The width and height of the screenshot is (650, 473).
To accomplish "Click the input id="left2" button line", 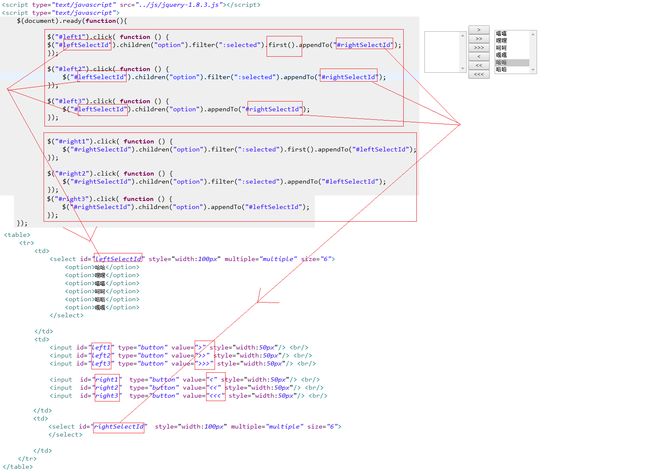I will pyautogui.click(x=181, y=356).
